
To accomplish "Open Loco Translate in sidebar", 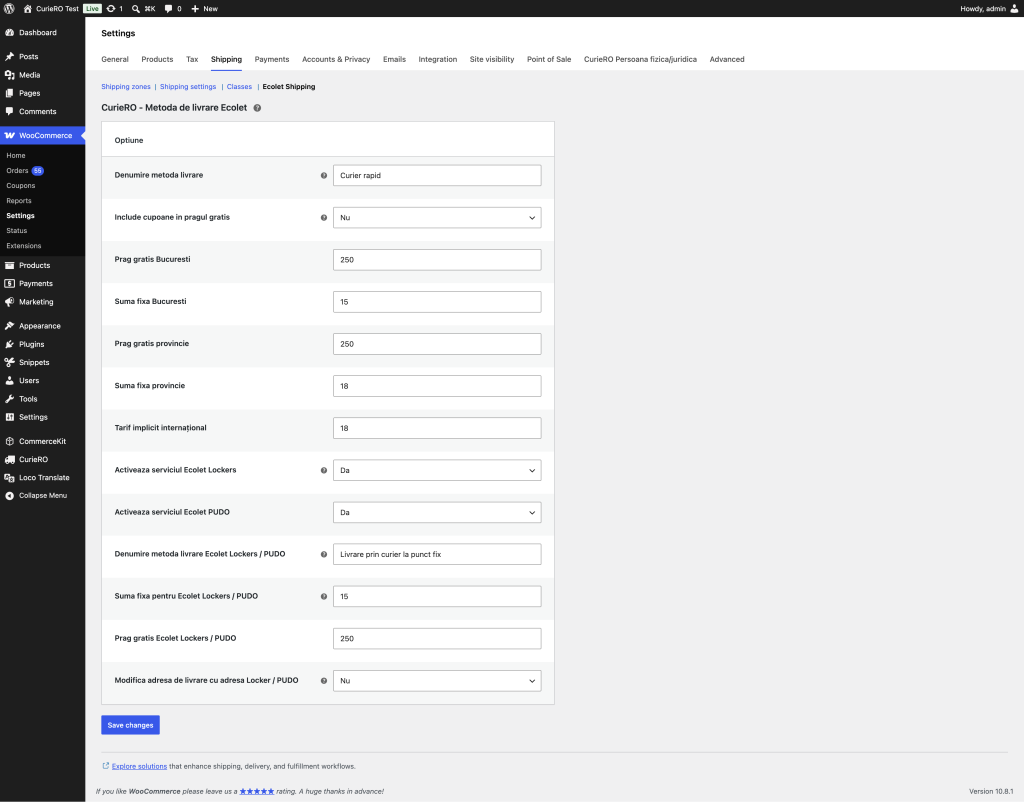I will point(42,478).
